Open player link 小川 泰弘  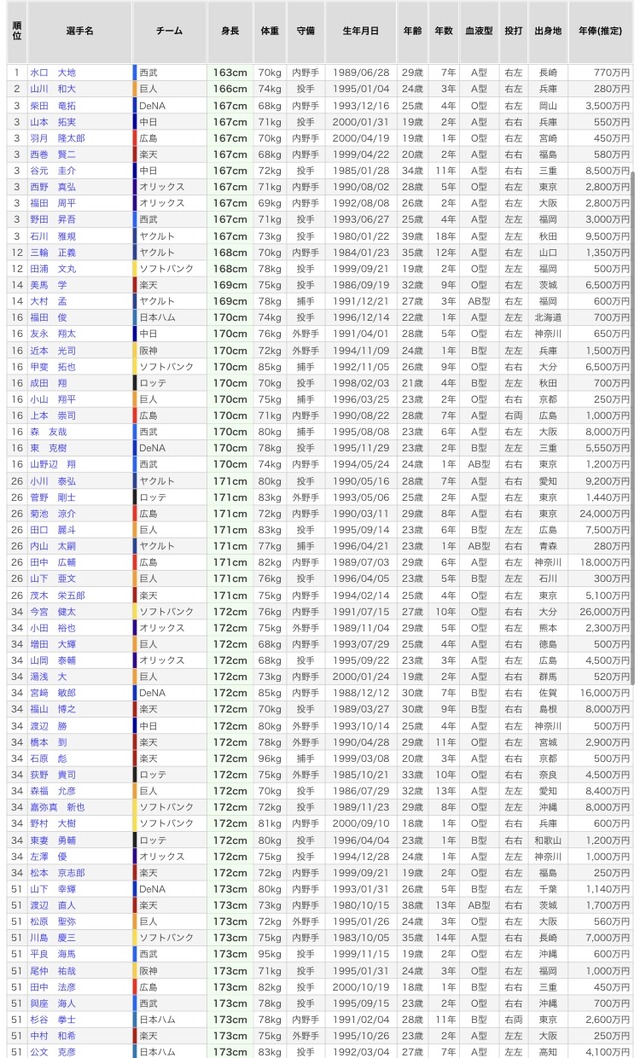pyautogui.click(x=53, y=481)
